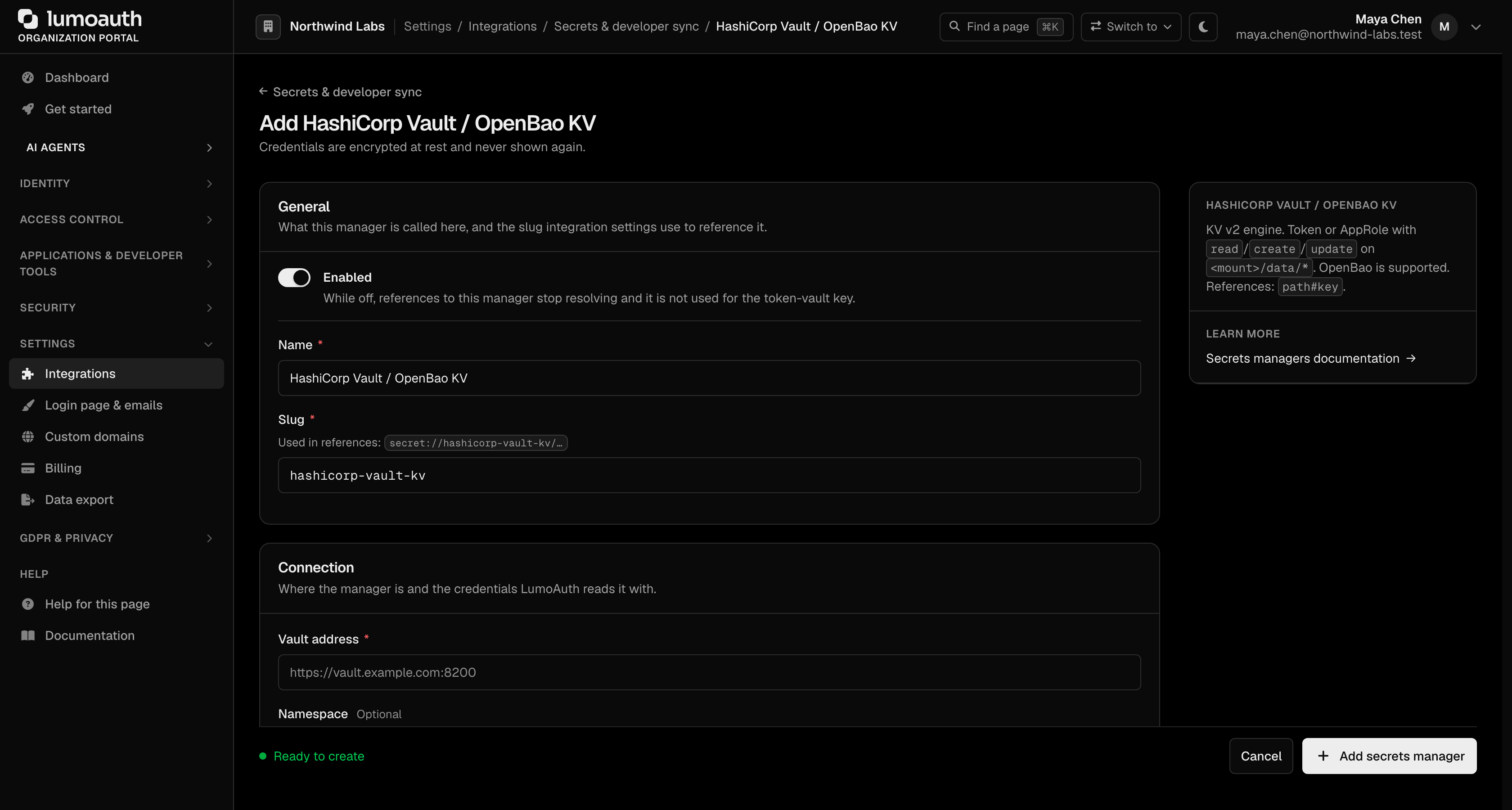Click the arrow after Secrets managers documentation

(x=1411, y=359)
